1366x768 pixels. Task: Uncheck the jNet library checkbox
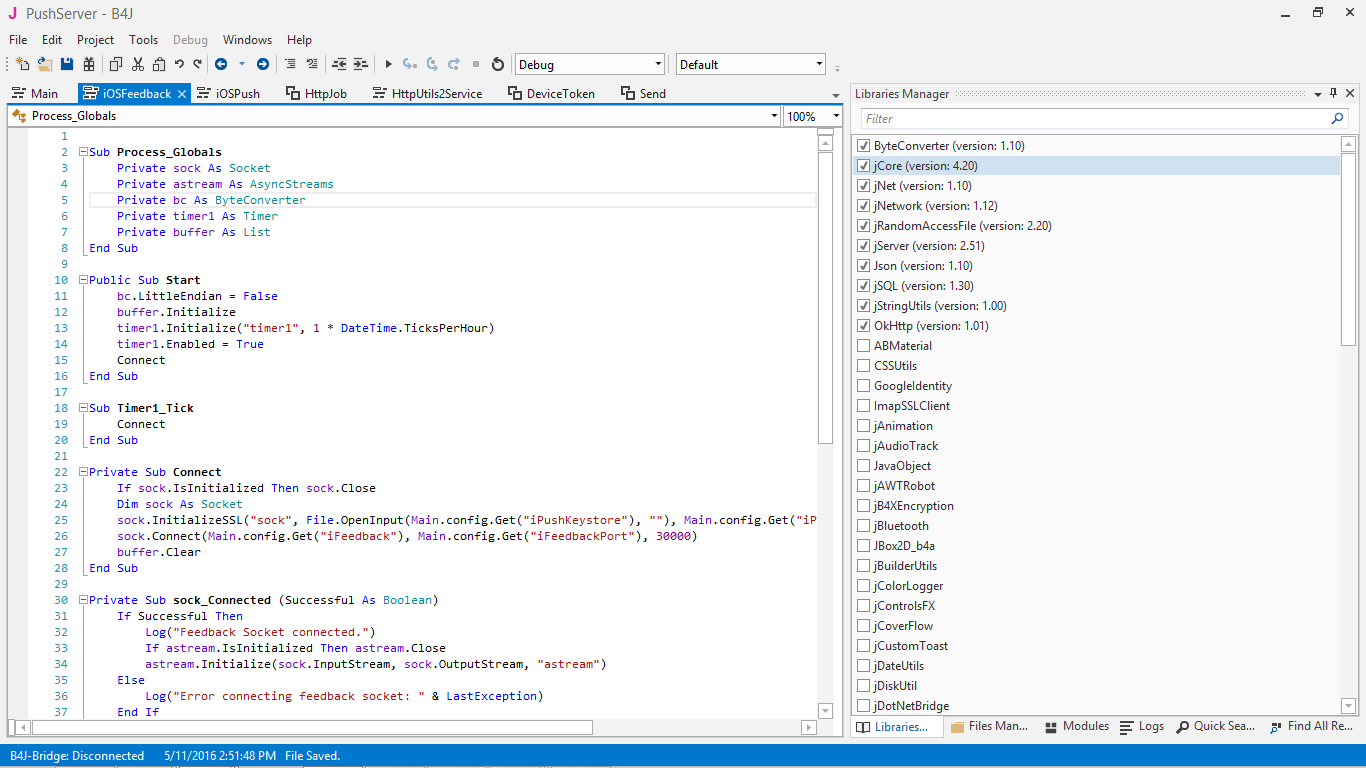864,186
